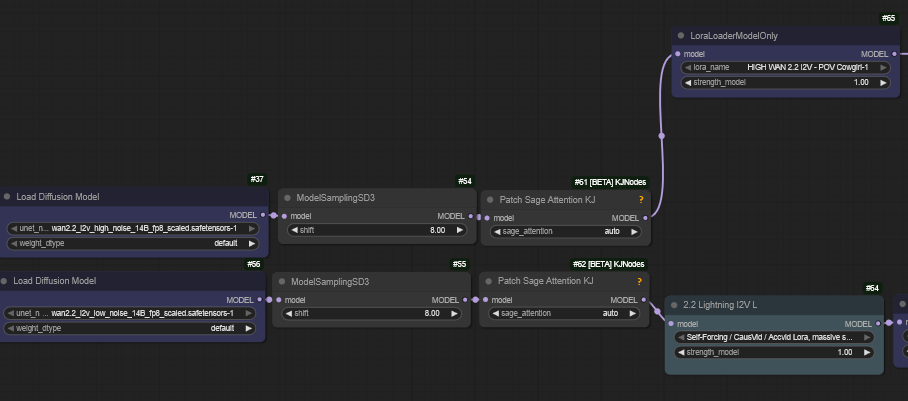
Task: Collapse the high_noise Load Diffusion Model node
Action: (x=6, y=197)
